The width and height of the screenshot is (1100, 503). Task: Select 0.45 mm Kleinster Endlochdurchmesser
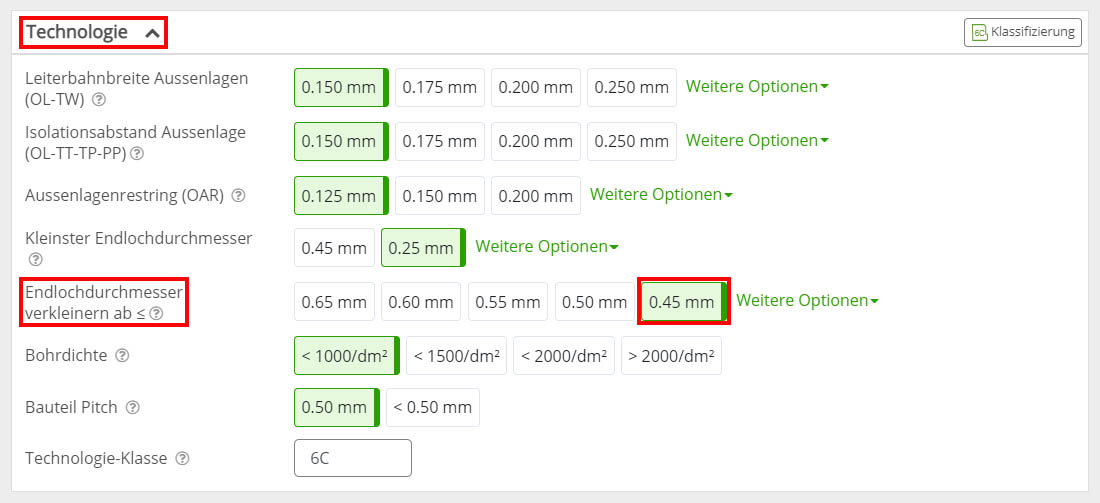[334, 247]
